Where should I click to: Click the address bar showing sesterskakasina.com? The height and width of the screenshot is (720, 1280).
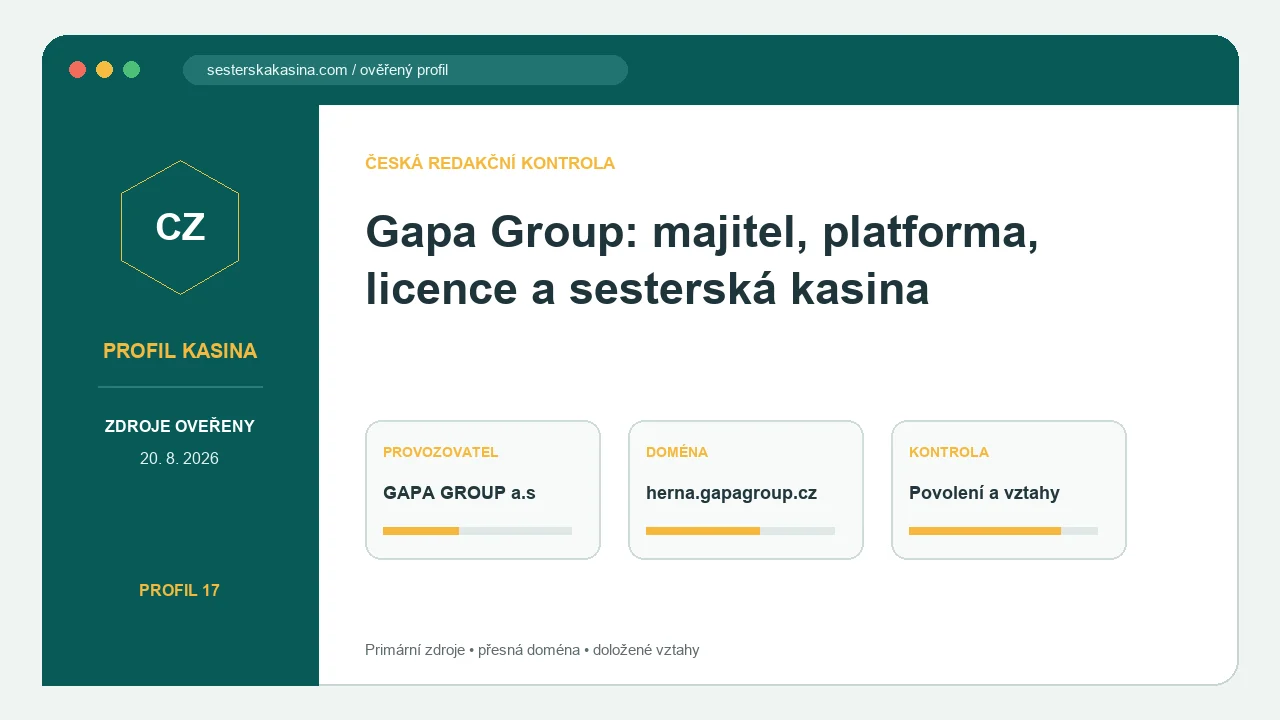(405, 70)
